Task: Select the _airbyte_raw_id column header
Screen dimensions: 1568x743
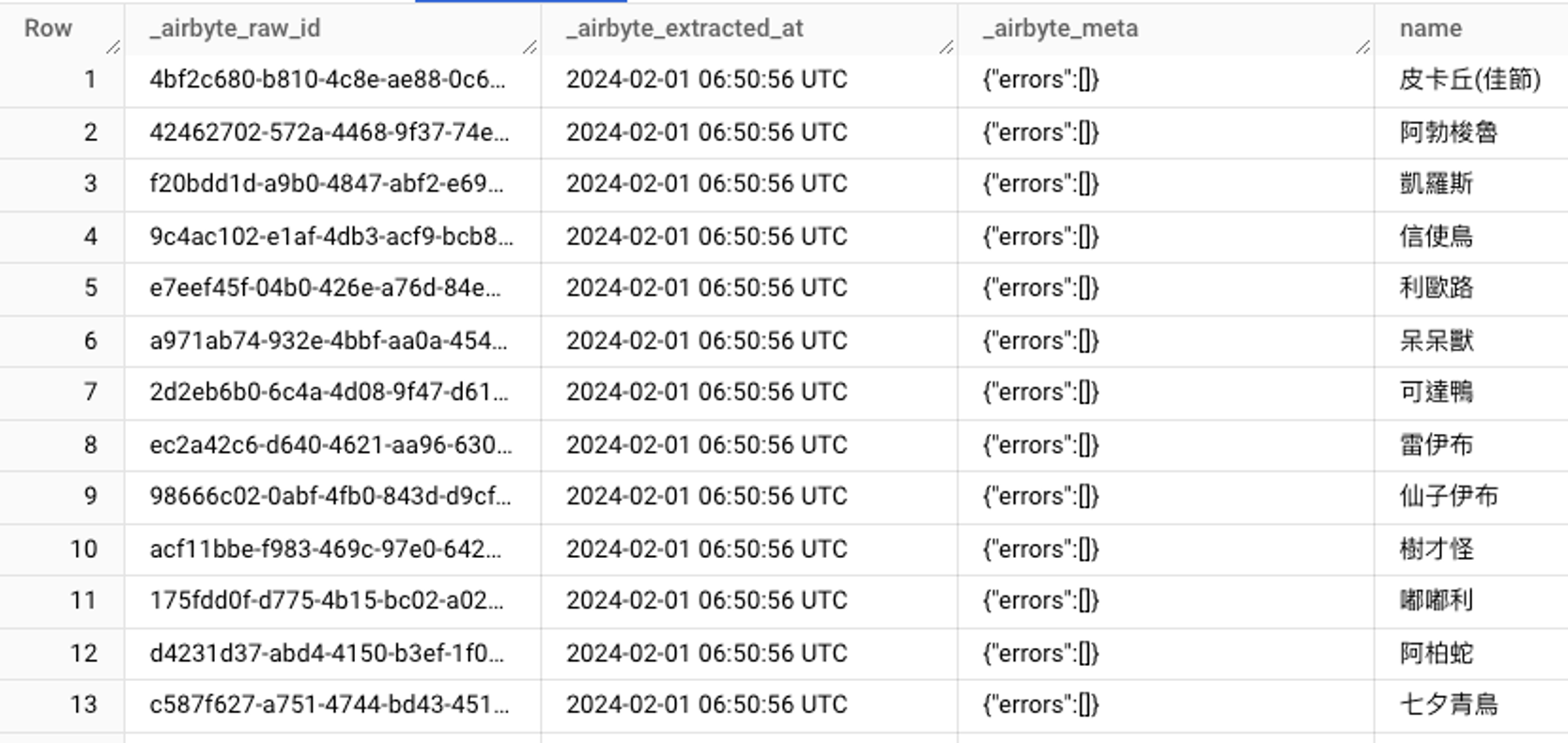Action: [235, 28]
